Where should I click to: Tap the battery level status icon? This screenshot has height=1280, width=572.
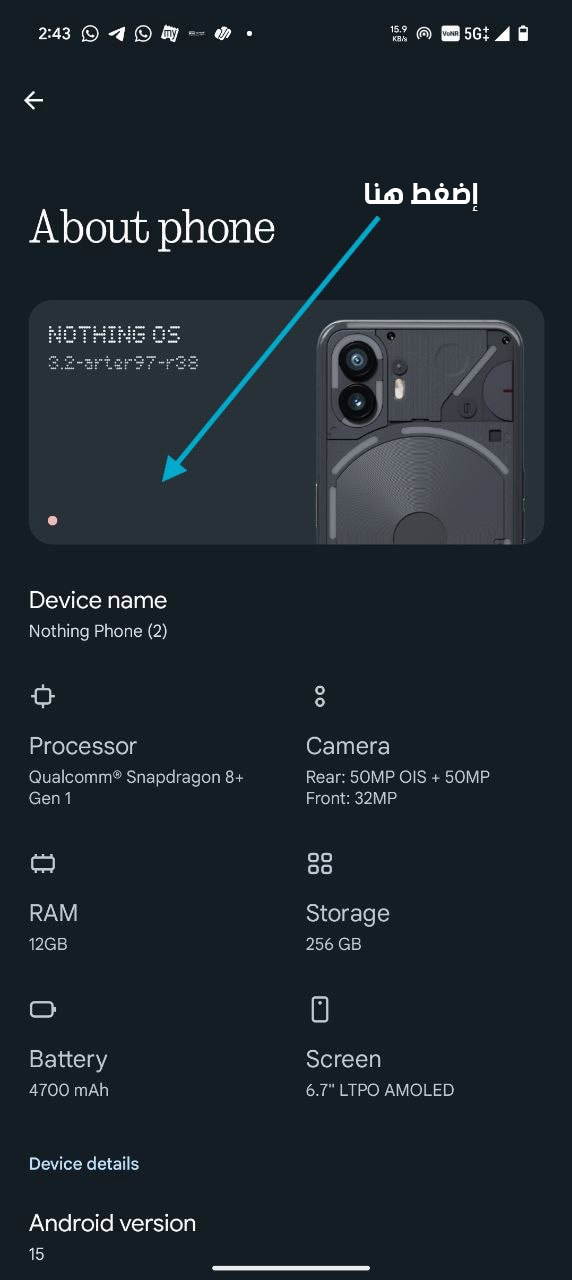click(x=523, y=33)
